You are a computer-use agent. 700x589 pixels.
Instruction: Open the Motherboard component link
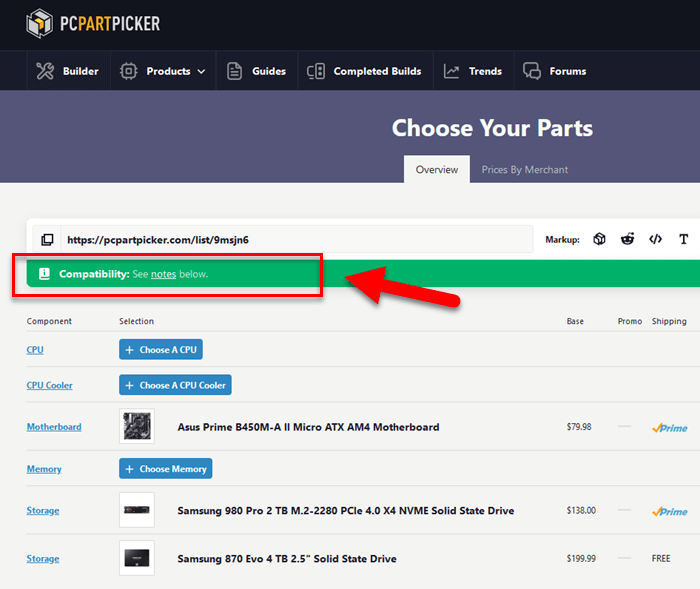(x=54, y=427)
